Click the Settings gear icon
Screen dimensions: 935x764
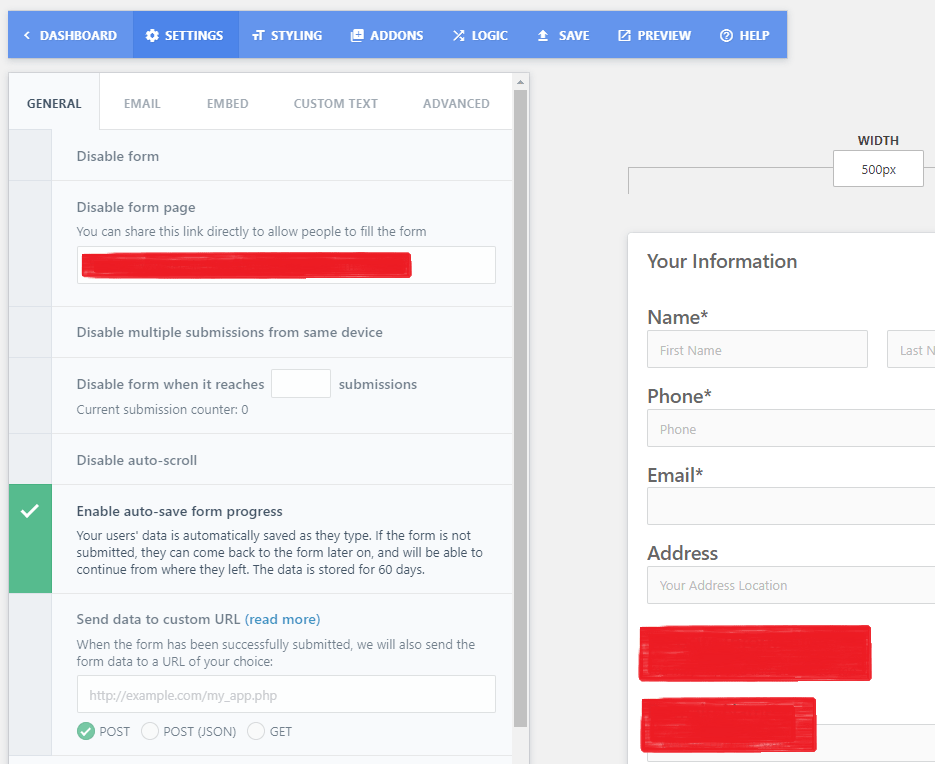[152, 36]
